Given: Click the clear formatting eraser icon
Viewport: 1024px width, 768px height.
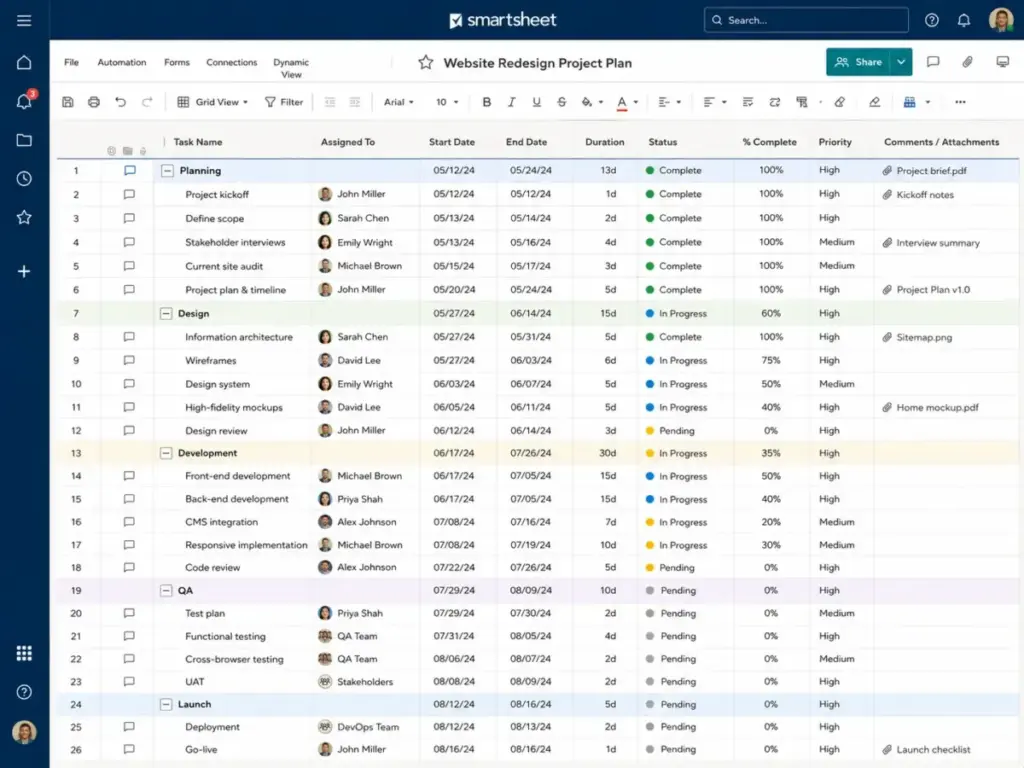Looking at the screenshot, I should click(x=840, y=102).
